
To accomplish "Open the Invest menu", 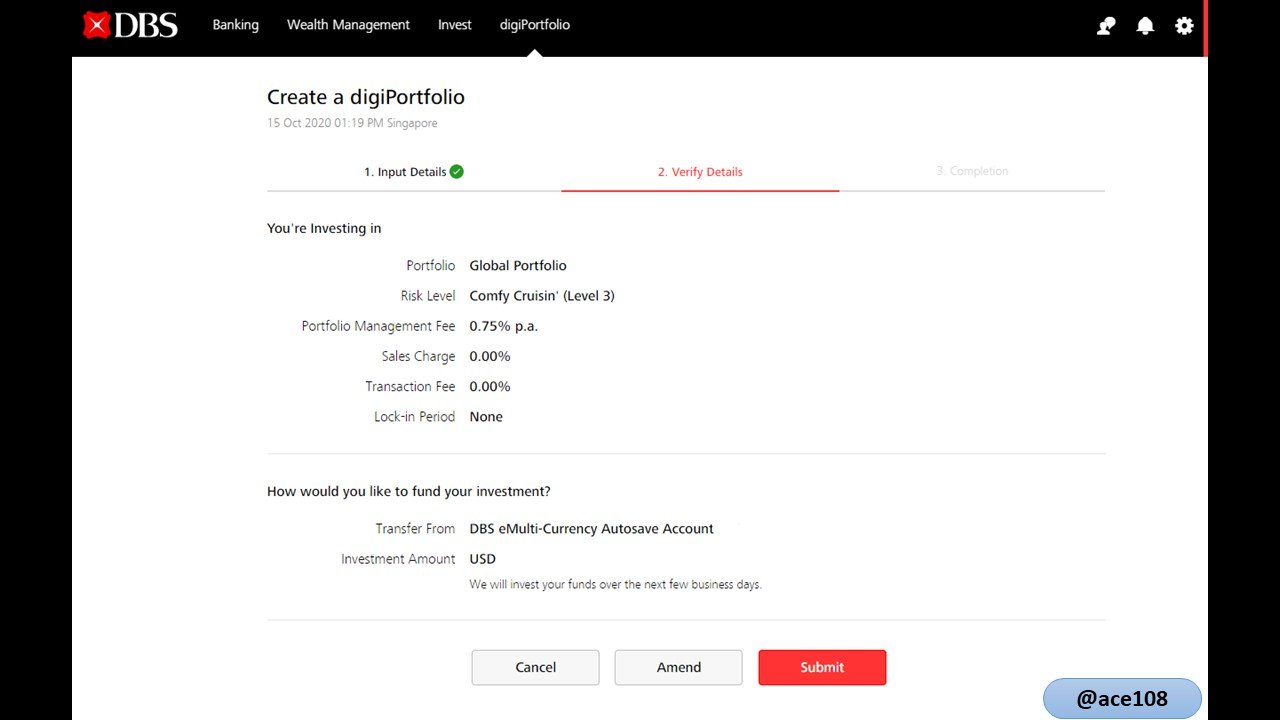I will pos(454,25).
